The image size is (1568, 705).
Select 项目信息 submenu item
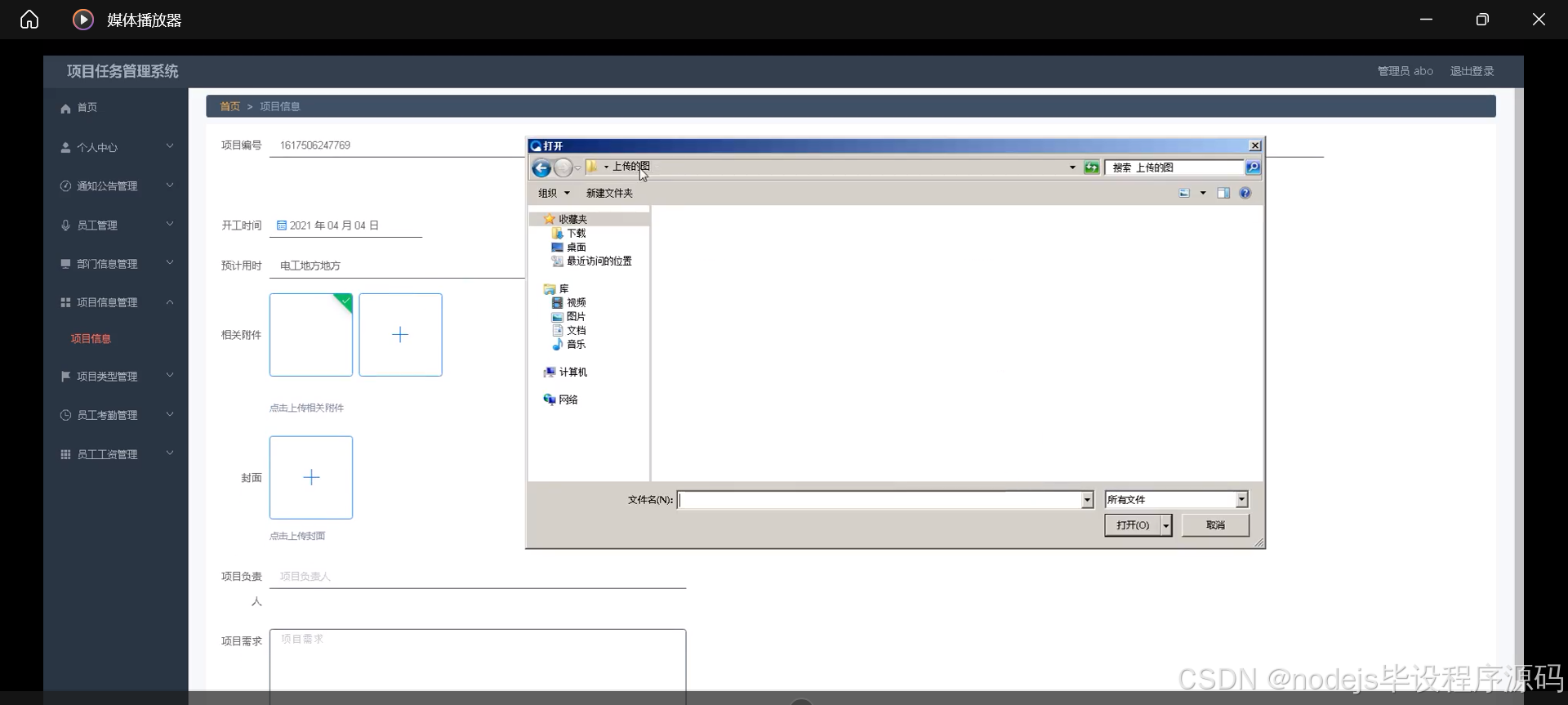[x=91, y=338]
